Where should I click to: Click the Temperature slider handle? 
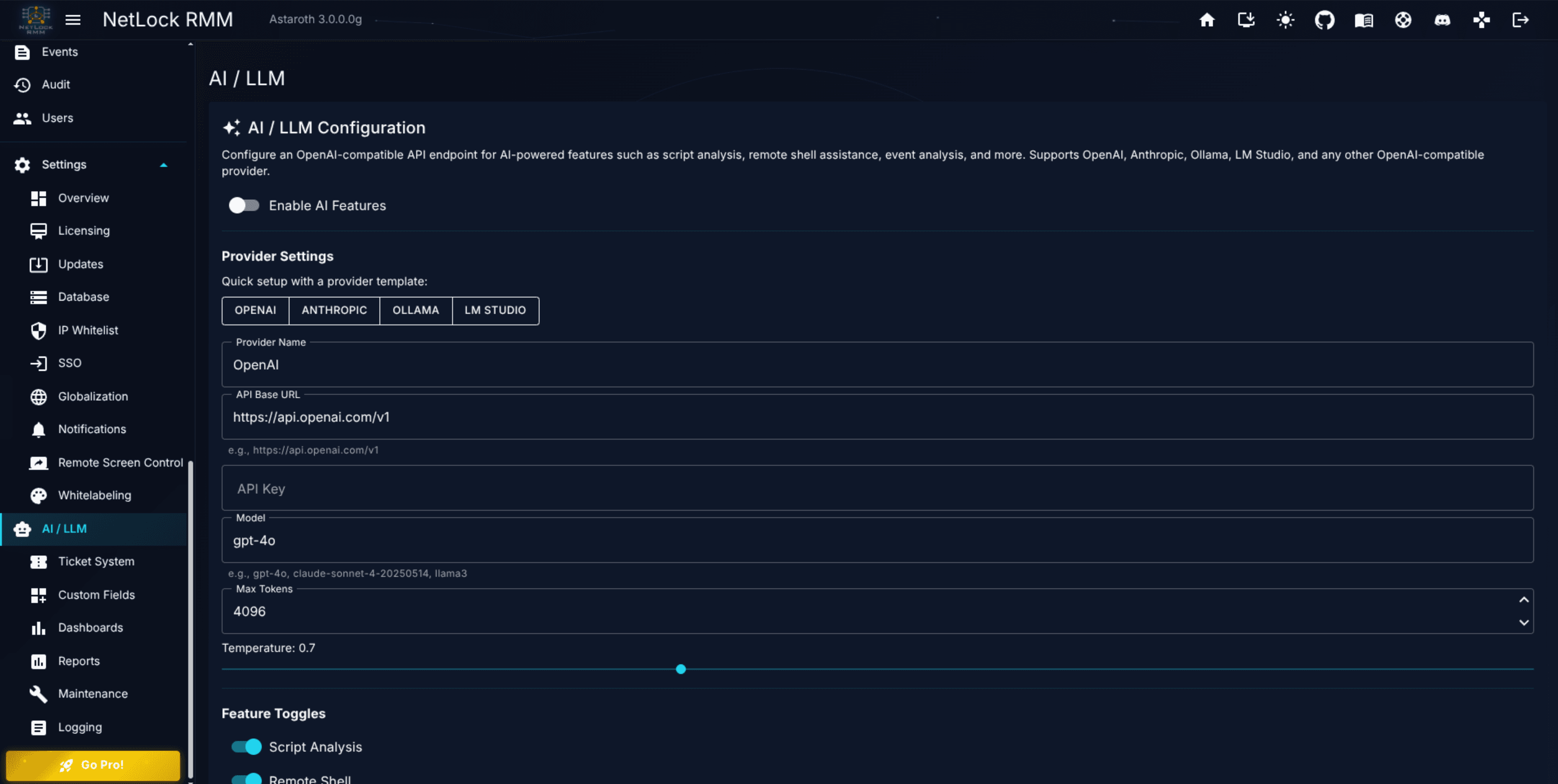(680, 669)
